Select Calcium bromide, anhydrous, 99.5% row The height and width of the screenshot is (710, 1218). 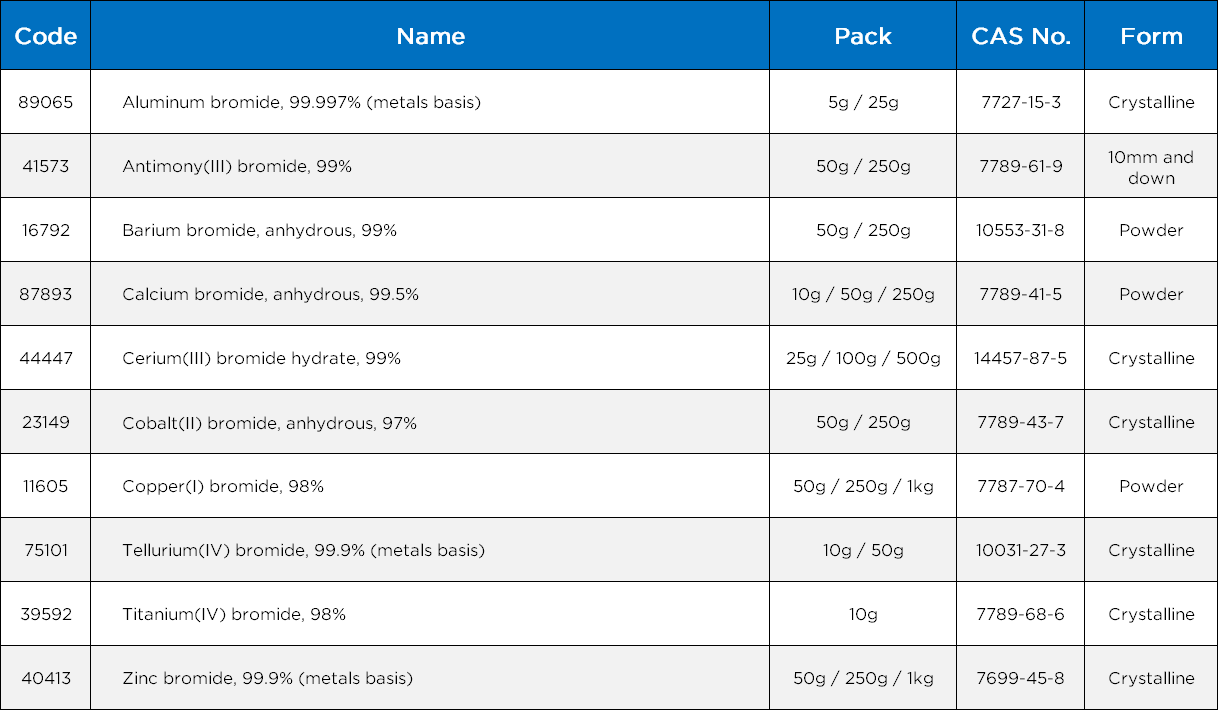pos(270,294)
